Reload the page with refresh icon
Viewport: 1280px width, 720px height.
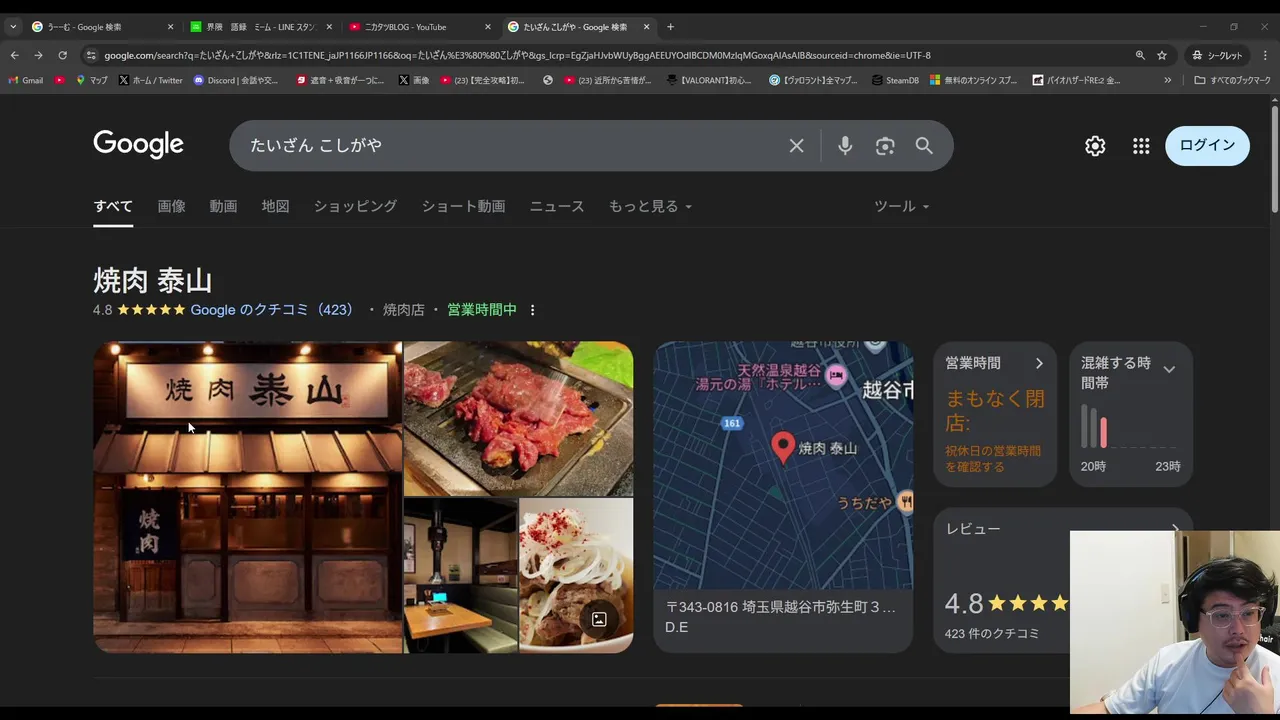pos(62,55)
